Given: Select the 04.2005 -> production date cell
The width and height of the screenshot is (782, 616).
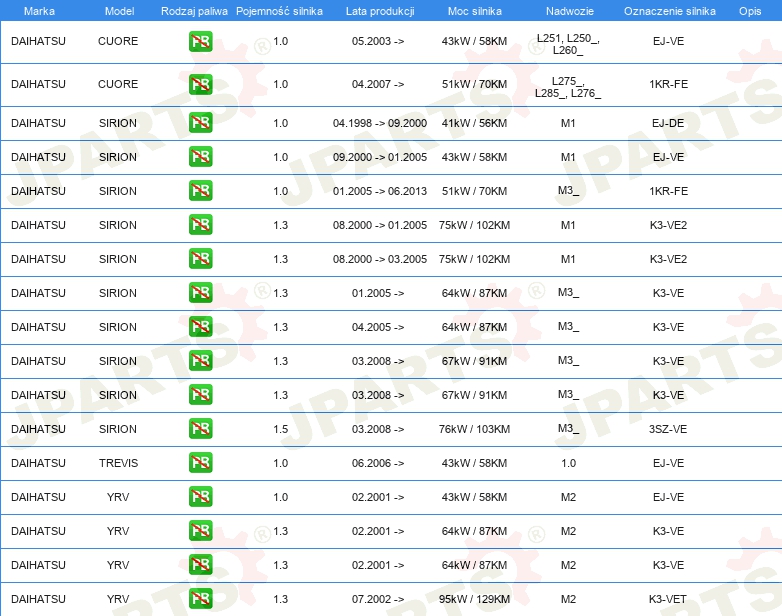Looking at the screenshot, I should tap(378, 327).
